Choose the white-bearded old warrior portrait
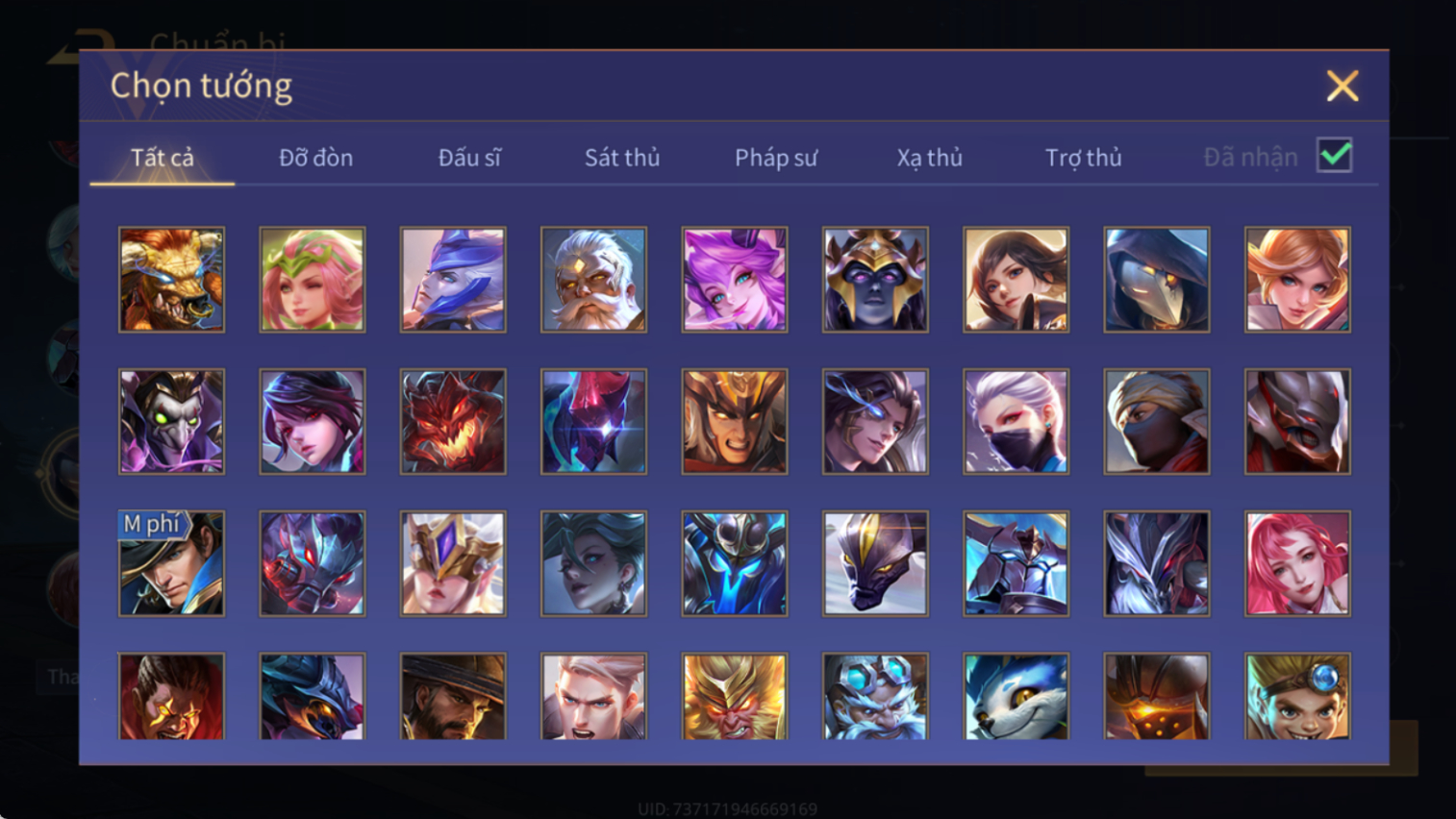Screen dimensions: 1456x819 point(593,280)
